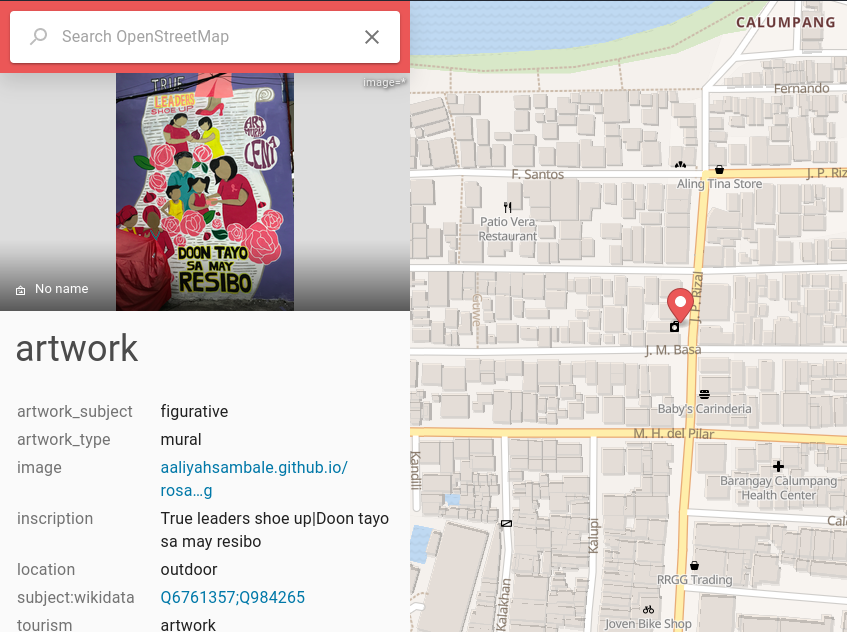The width and height of the screenshot is (847, 632).
Task: Click Barangay Calumpang Health Center cross icon
Action: click(778, 466)
